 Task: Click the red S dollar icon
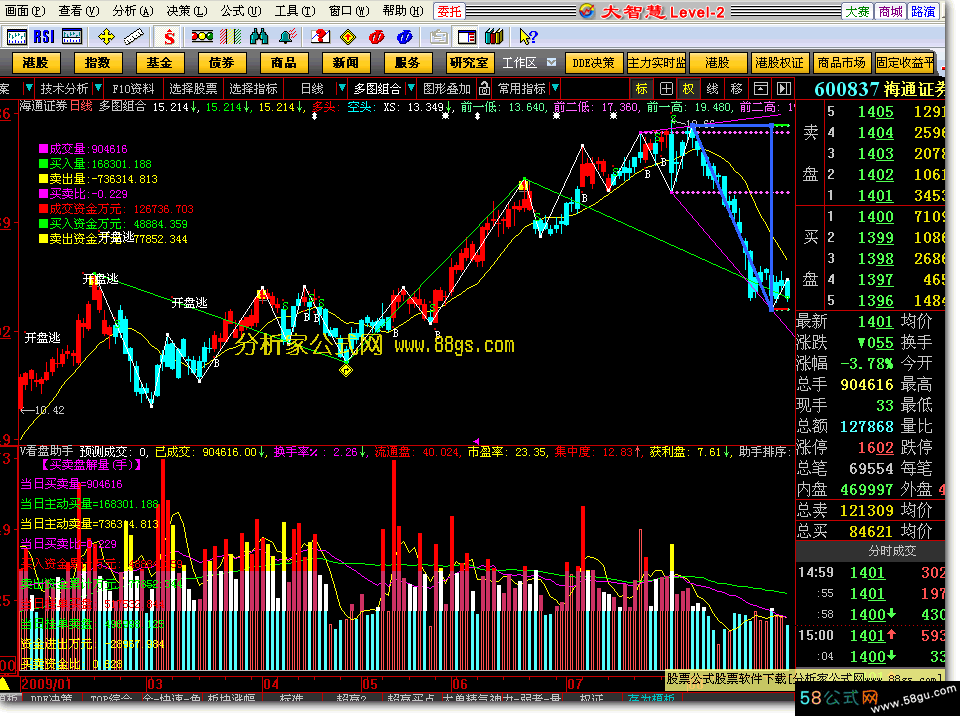click(x=169, y=37)
